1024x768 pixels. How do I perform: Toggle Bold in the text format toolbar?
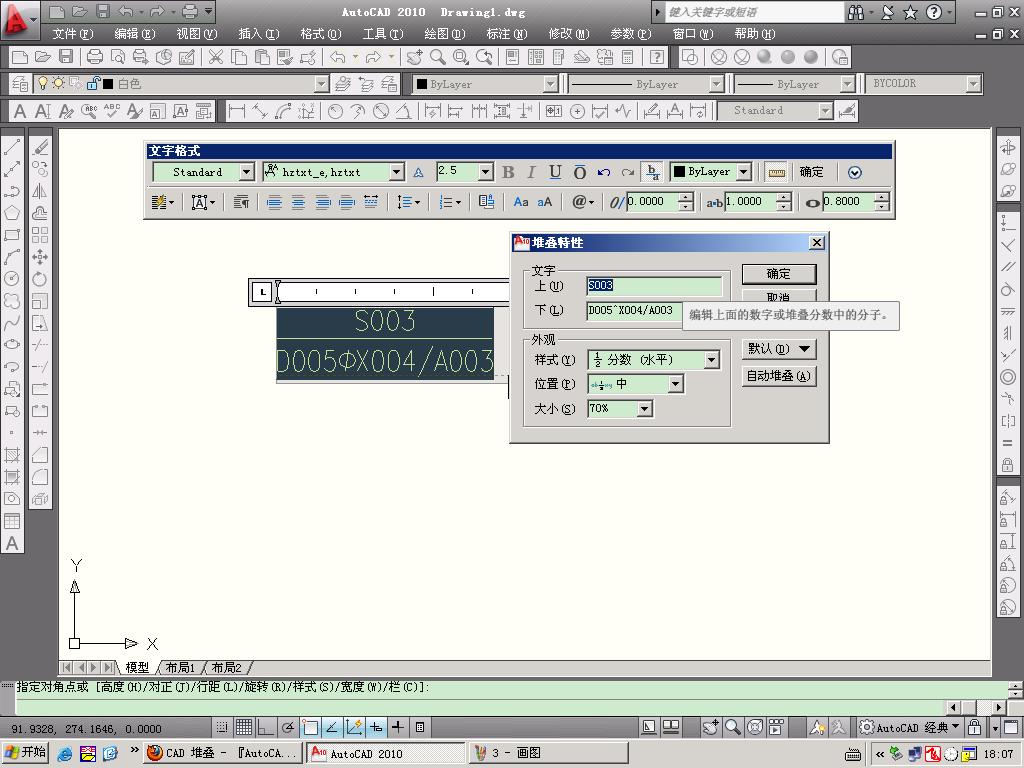click(x=508, y=172)
